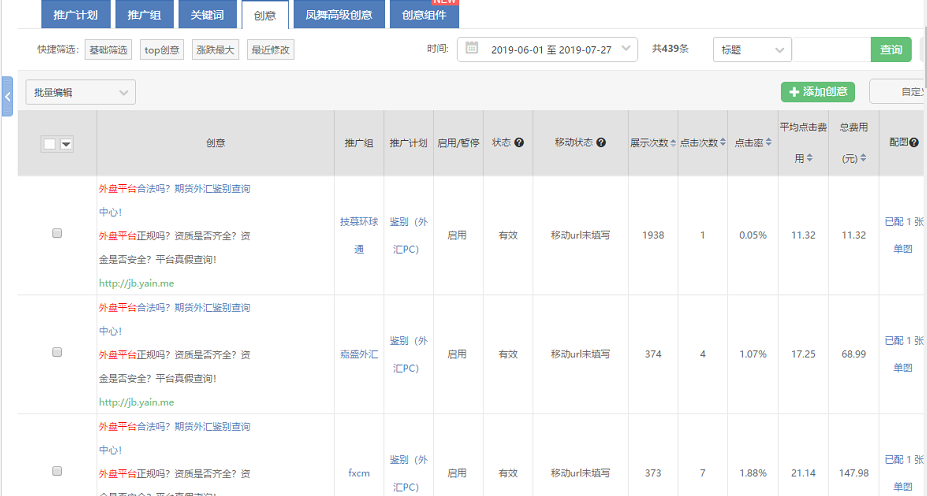This screenshot has width=927, height=496.
Task: Open the 技葵环球通 promotion group link
Action: pyautogui.click(x=359, y=235)
